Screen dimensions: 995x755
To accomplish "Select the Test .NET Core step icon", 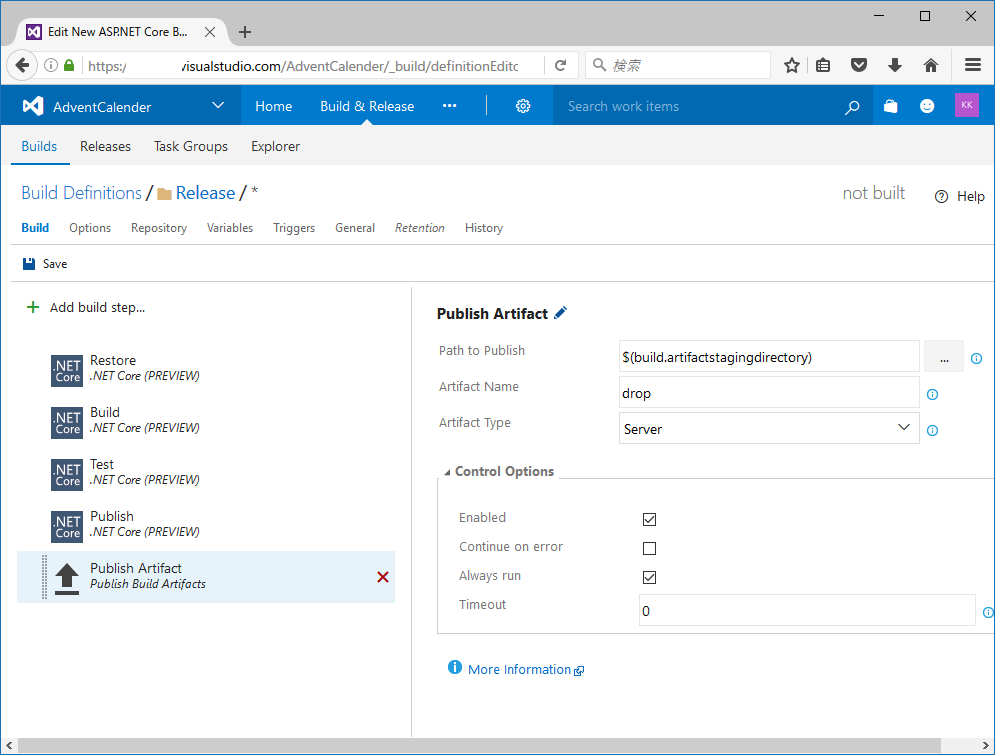I will 67,475.
